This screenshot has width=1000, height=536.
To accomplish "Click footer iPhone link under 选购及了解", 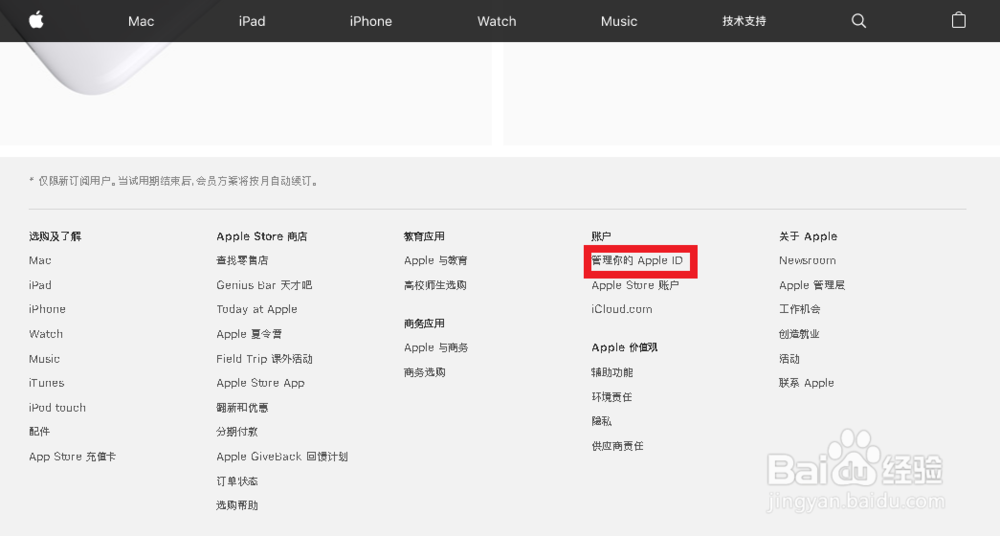I will click(47, 309).
